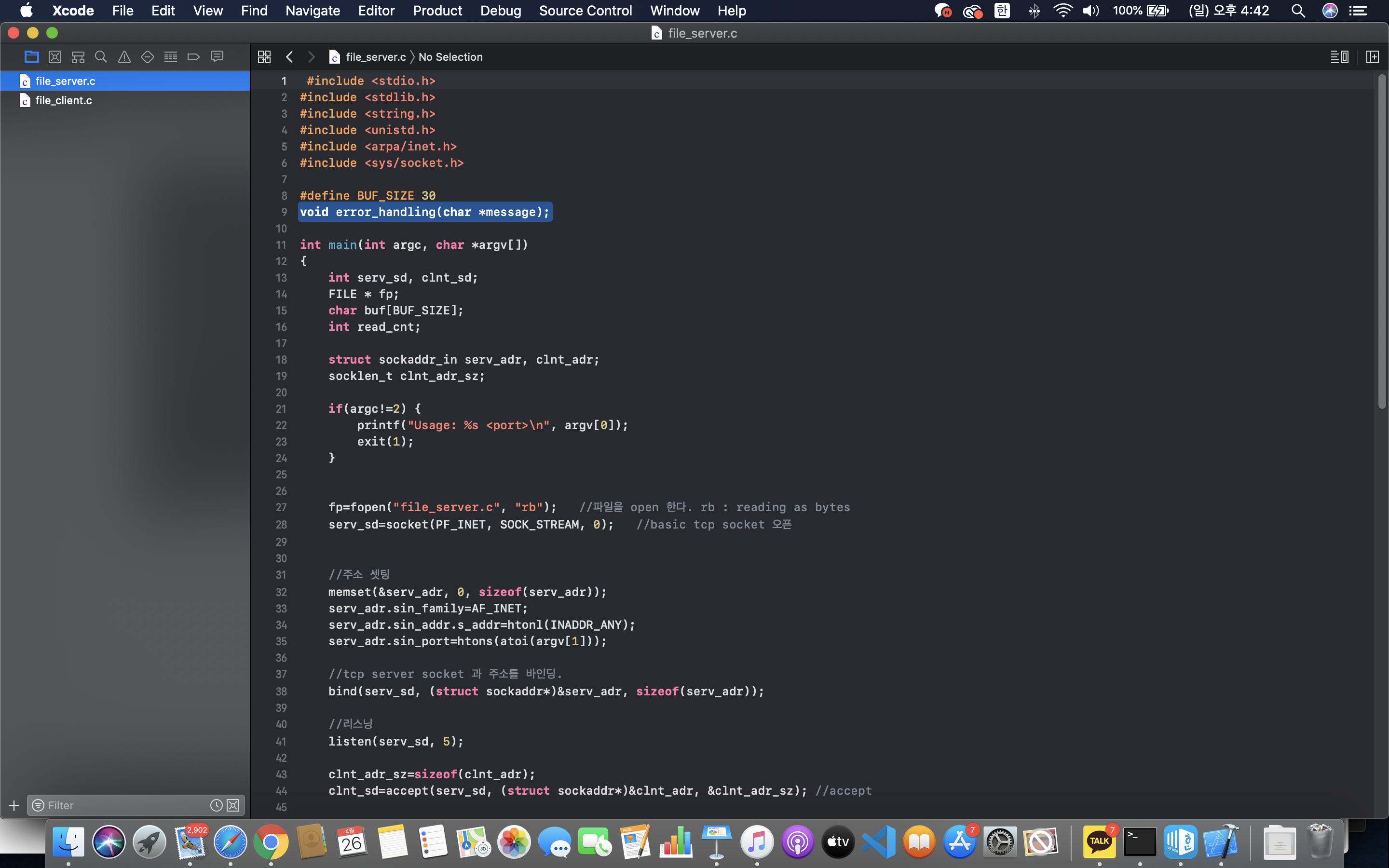Open the No Selection jump bar dropdown
Viewport: 1389px width, 868px height.
click(450, 57)
